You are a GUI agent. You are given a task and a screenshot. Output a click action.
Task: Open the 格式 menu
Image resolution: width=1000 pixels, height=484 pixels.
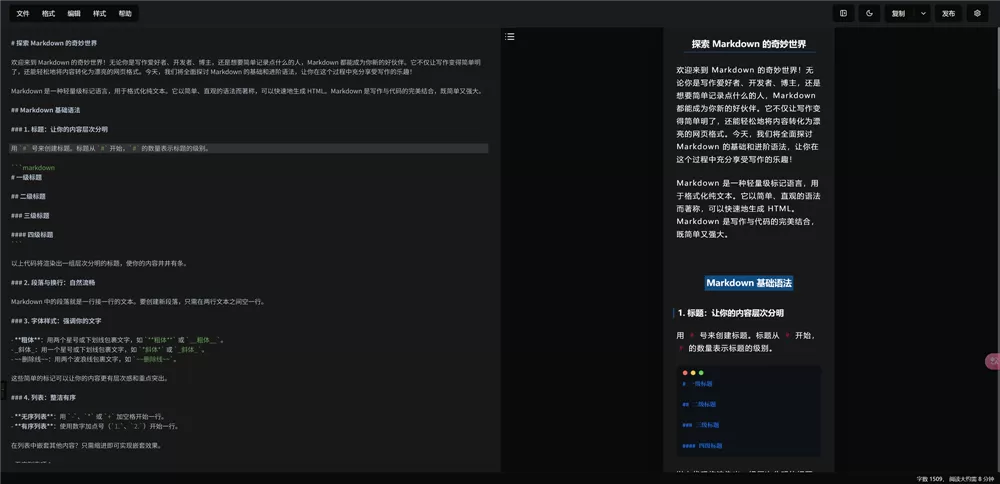click(49, 14)
